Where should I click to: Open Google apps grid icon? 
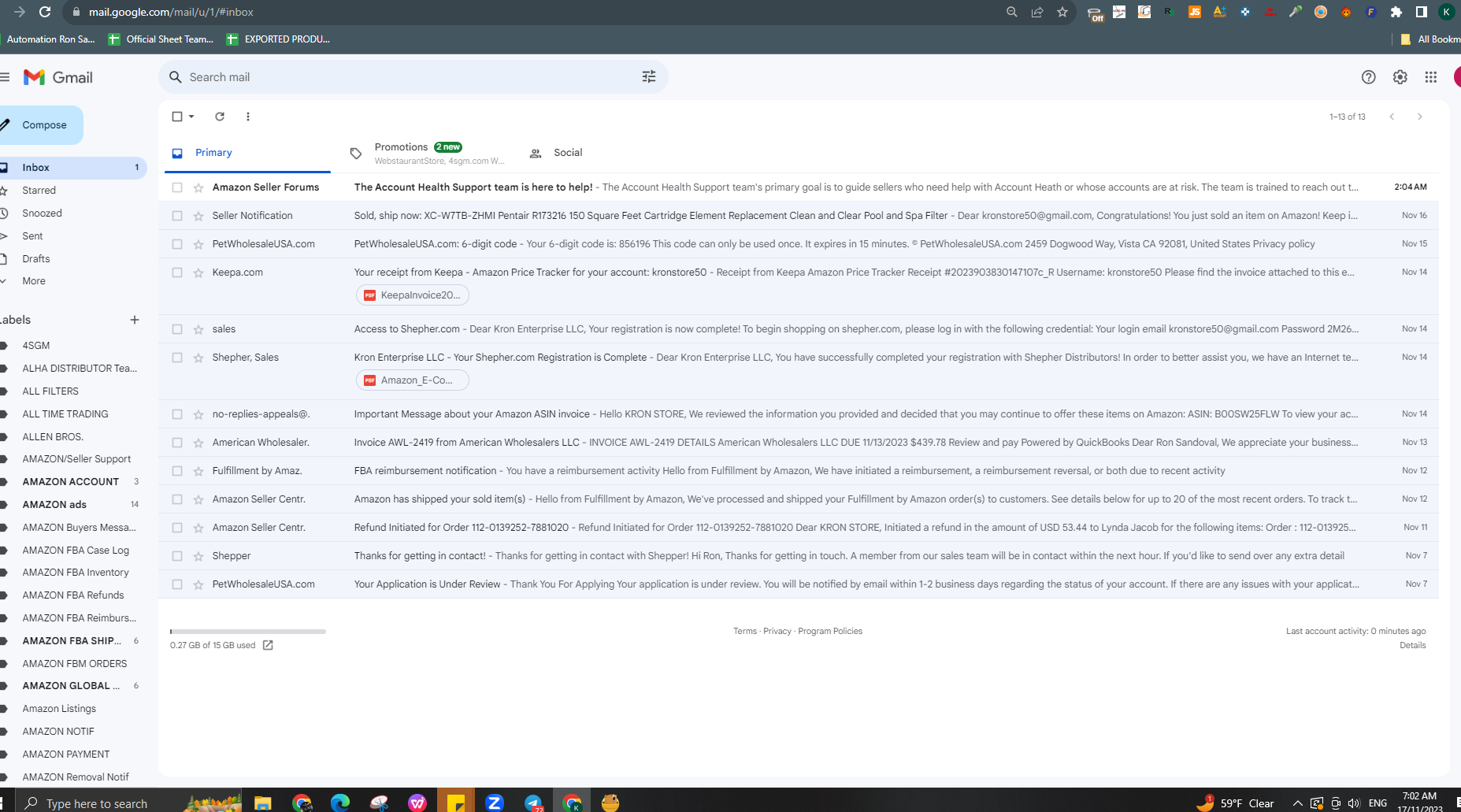click(x=1431, y=77)
